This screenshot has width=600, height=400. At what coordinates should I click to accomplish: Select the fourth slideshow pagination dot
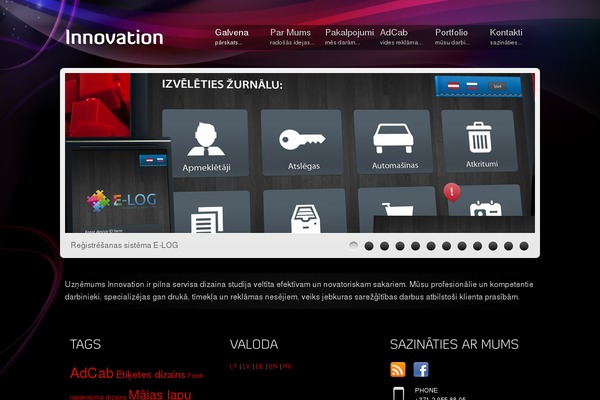400,246
